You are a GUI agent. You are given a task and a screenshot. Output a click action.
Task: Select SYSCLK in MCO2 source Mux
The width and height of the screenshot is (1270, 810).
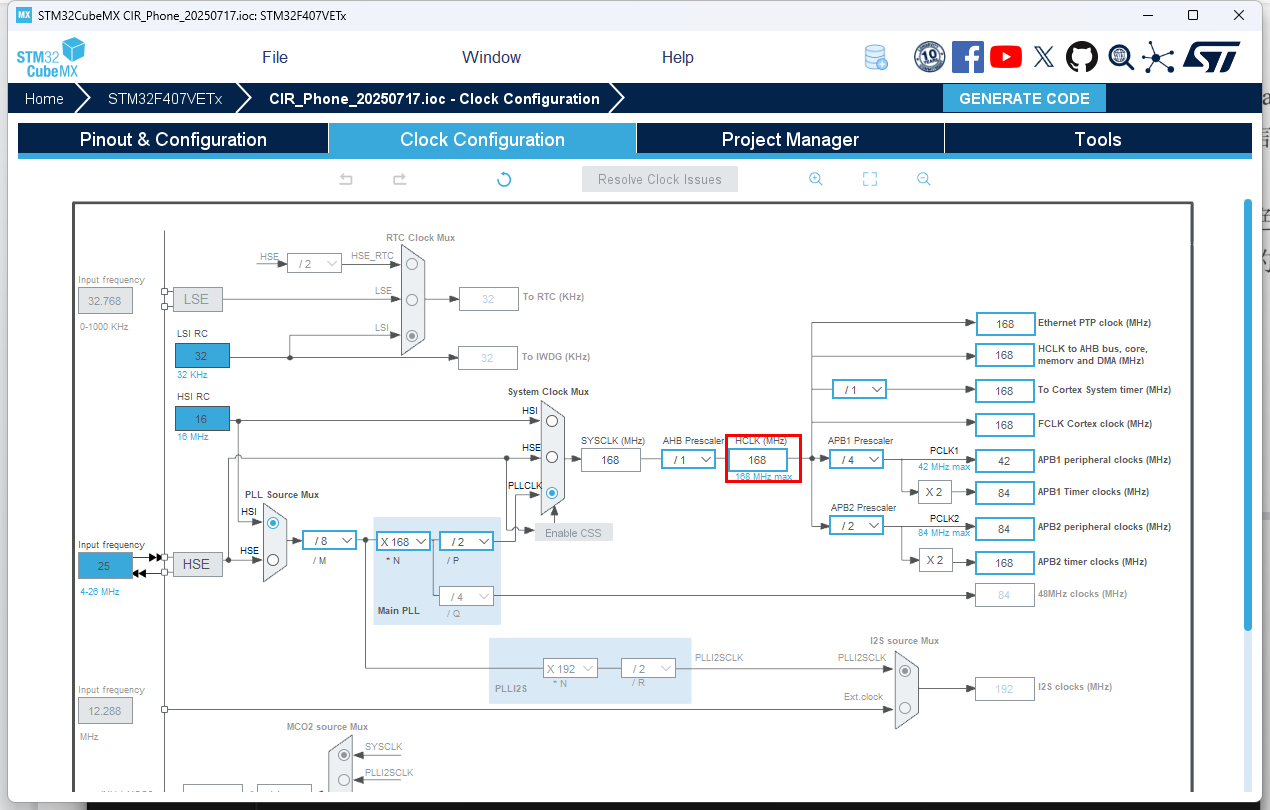[x=345, y=755]
